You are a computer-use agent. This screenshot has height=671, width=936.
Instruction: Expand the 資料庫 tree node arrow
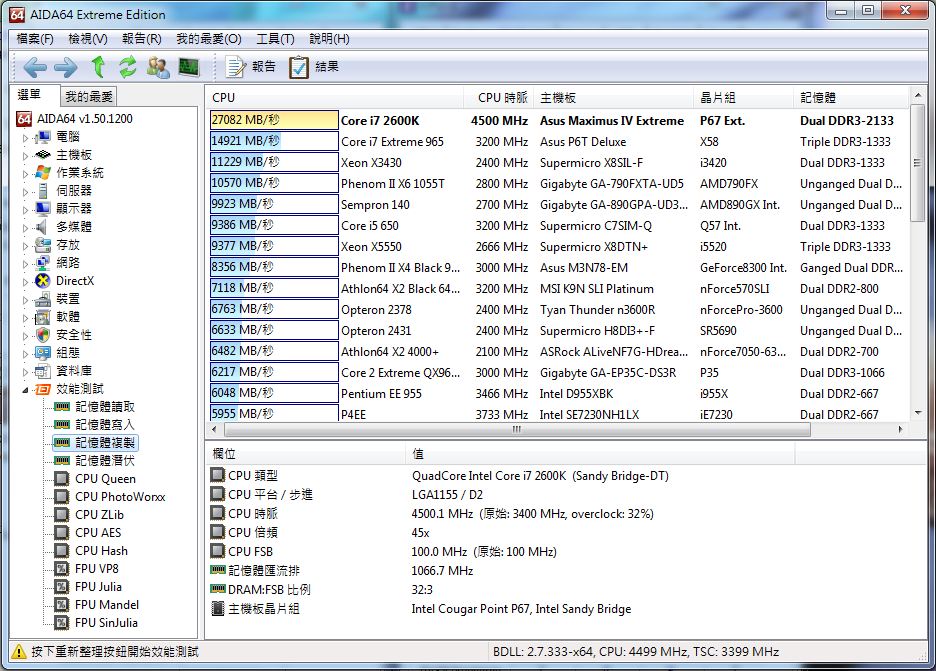click(25, 371)
